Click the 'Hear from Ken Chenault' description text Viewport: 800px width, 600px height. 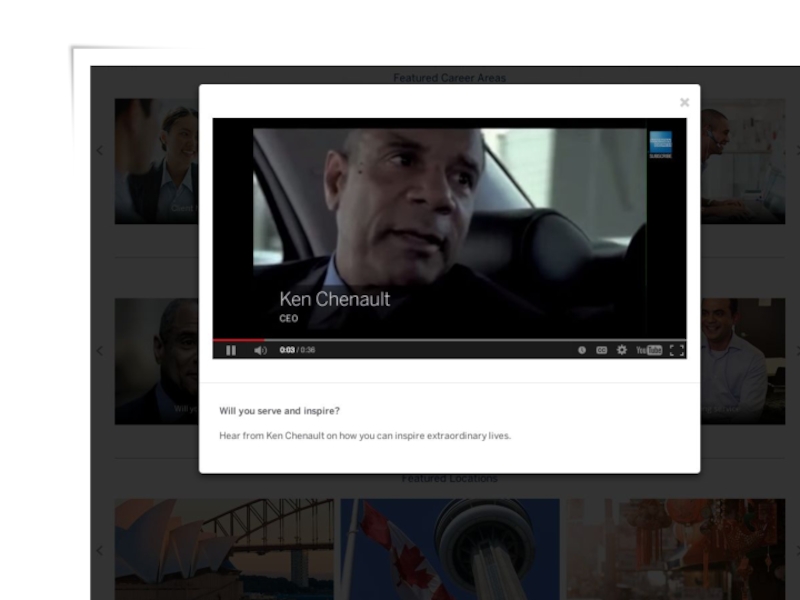(365, 436)
